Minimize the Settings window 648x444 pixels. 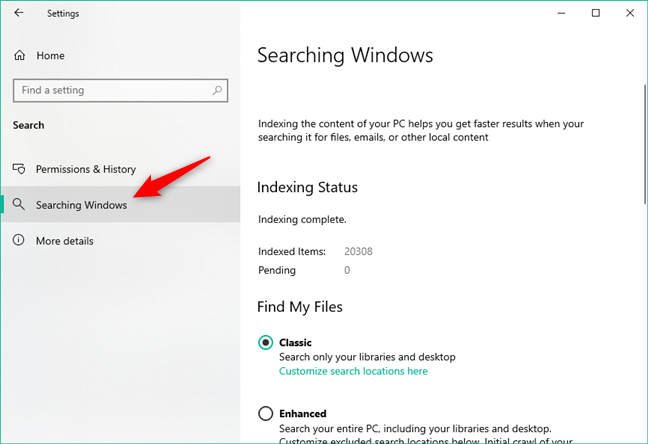tap(561, 13)
